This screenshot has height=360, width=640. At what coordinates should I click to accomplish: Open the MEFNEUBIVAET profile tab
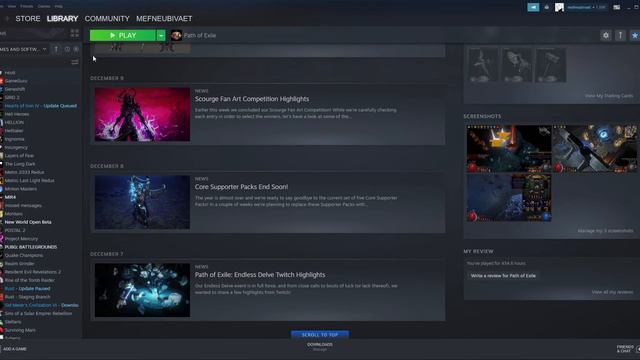pos(164,19)
